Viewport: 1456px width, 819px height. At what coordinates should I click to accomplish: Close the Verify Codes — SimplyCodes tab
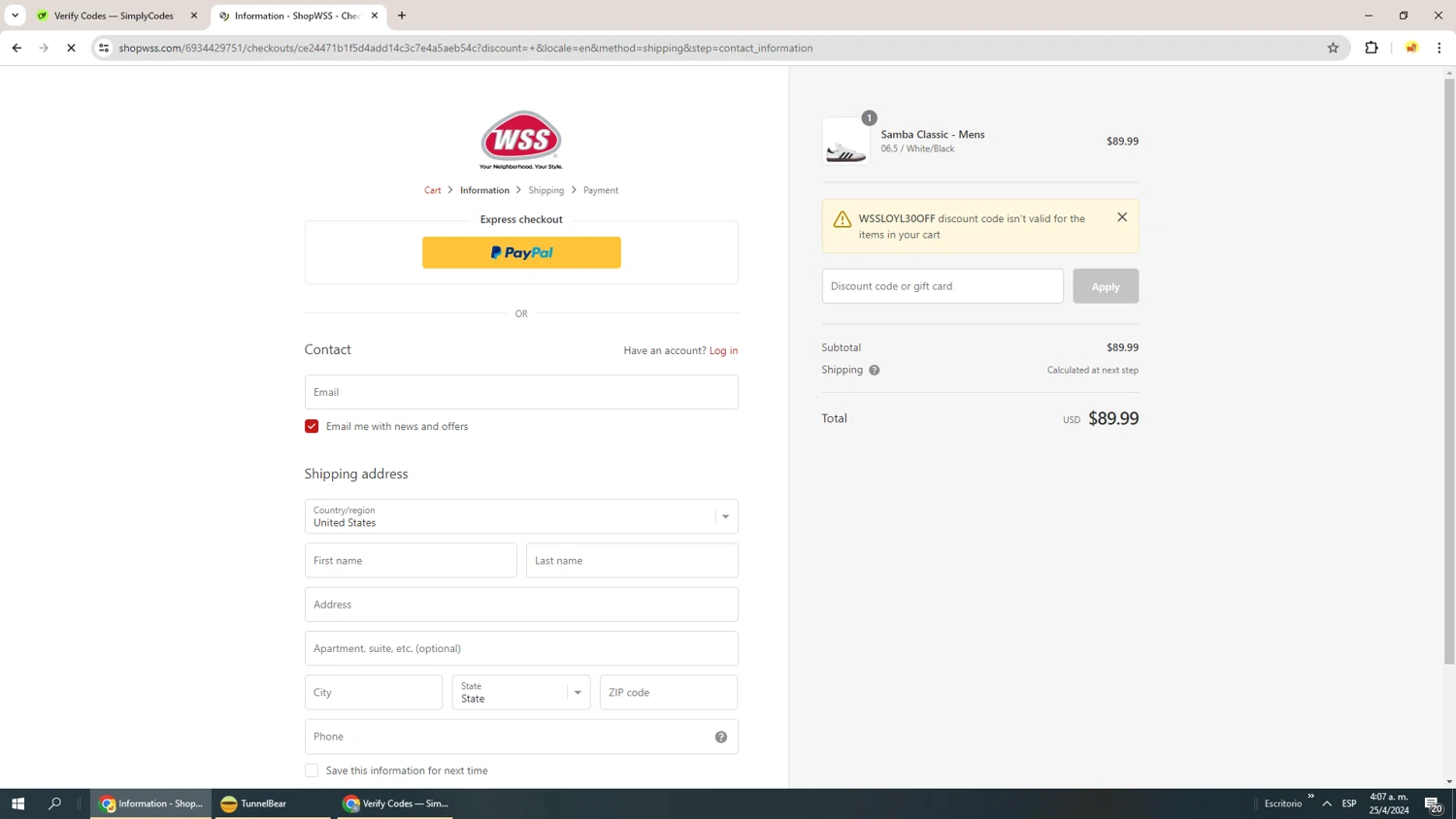(x=194, y=16)
